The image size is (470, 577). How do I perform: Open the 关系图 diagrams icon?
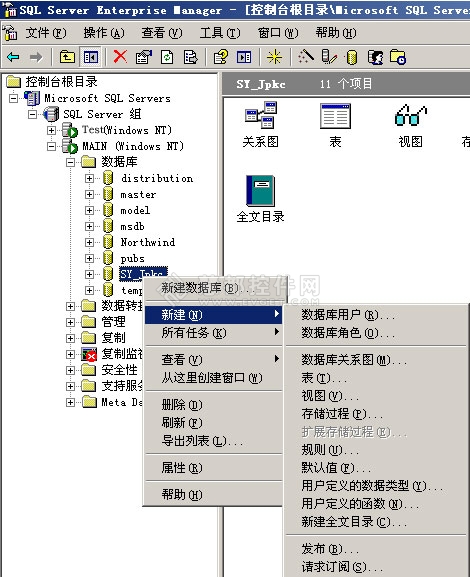click(x=261, y=115)
